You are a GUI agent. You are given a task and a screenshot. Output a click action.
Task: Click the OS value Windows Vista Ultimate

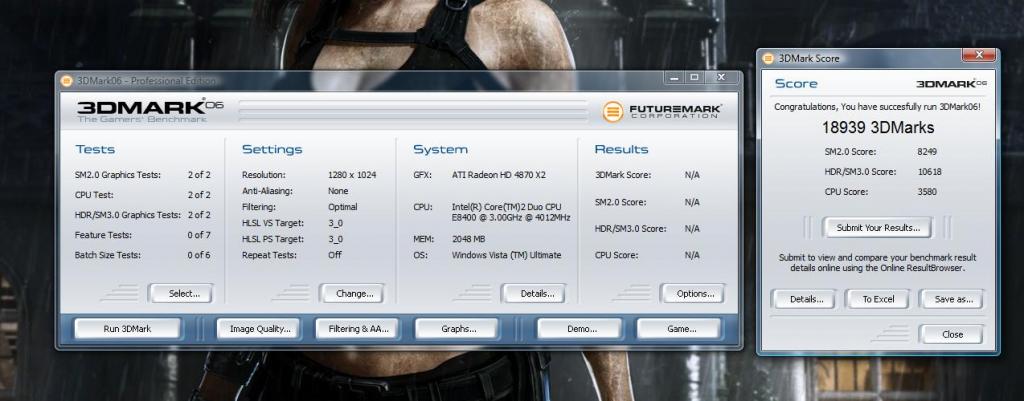pyautogui.click(x=506, y=255)
